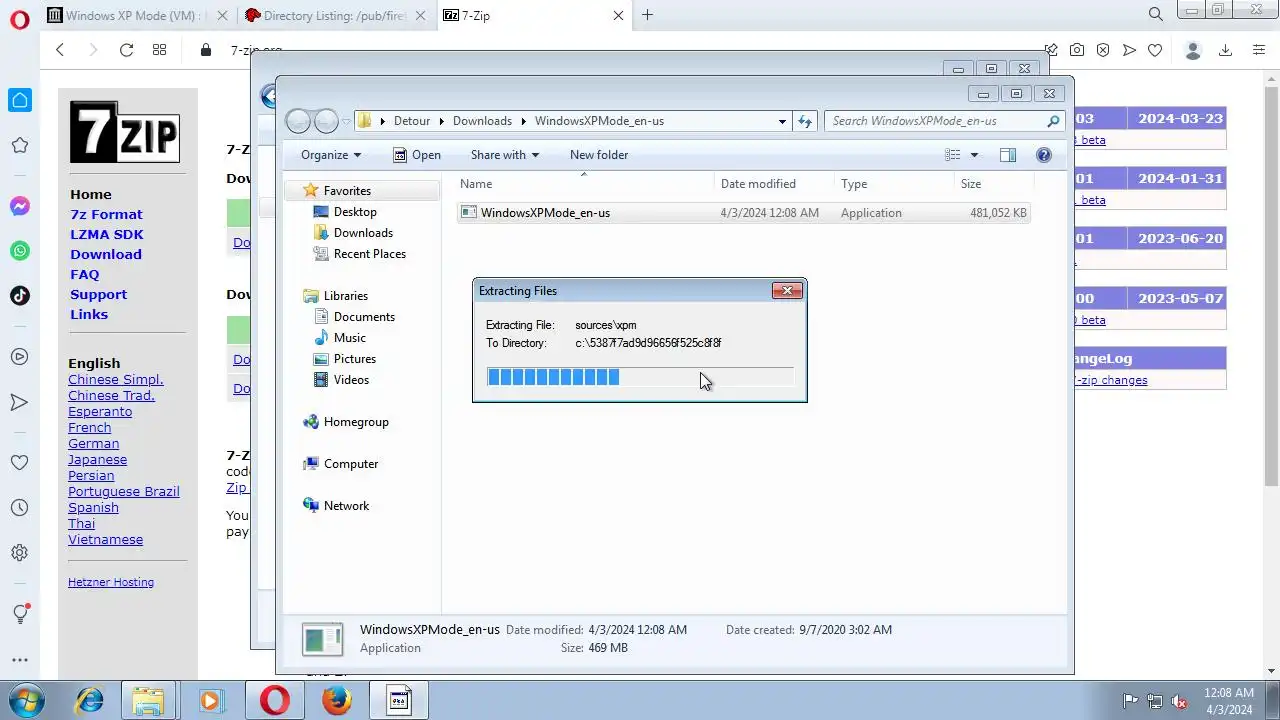Switch site language to German

tap(93, 443)
